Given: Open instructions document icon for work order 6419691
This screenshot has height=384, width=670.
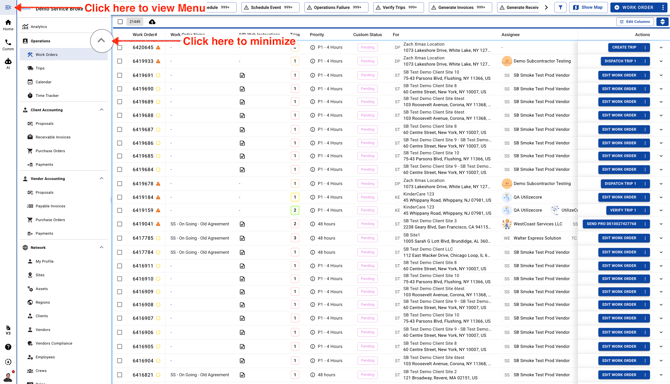Looking at the screenshot, I should pos(242,75).
